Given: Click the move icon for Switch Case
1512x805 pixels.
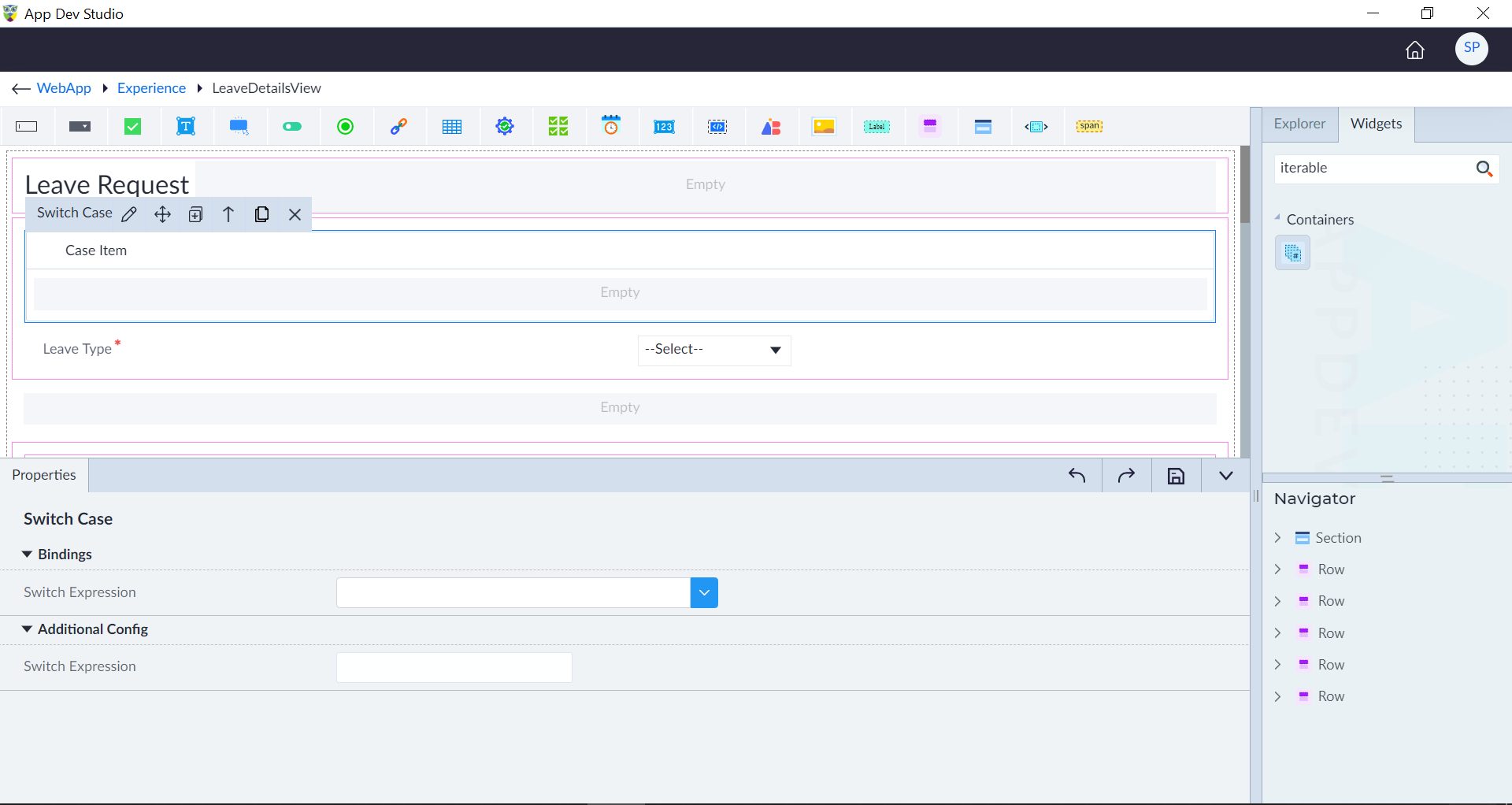Looking at the screenshot, I should tap(162, 214).
